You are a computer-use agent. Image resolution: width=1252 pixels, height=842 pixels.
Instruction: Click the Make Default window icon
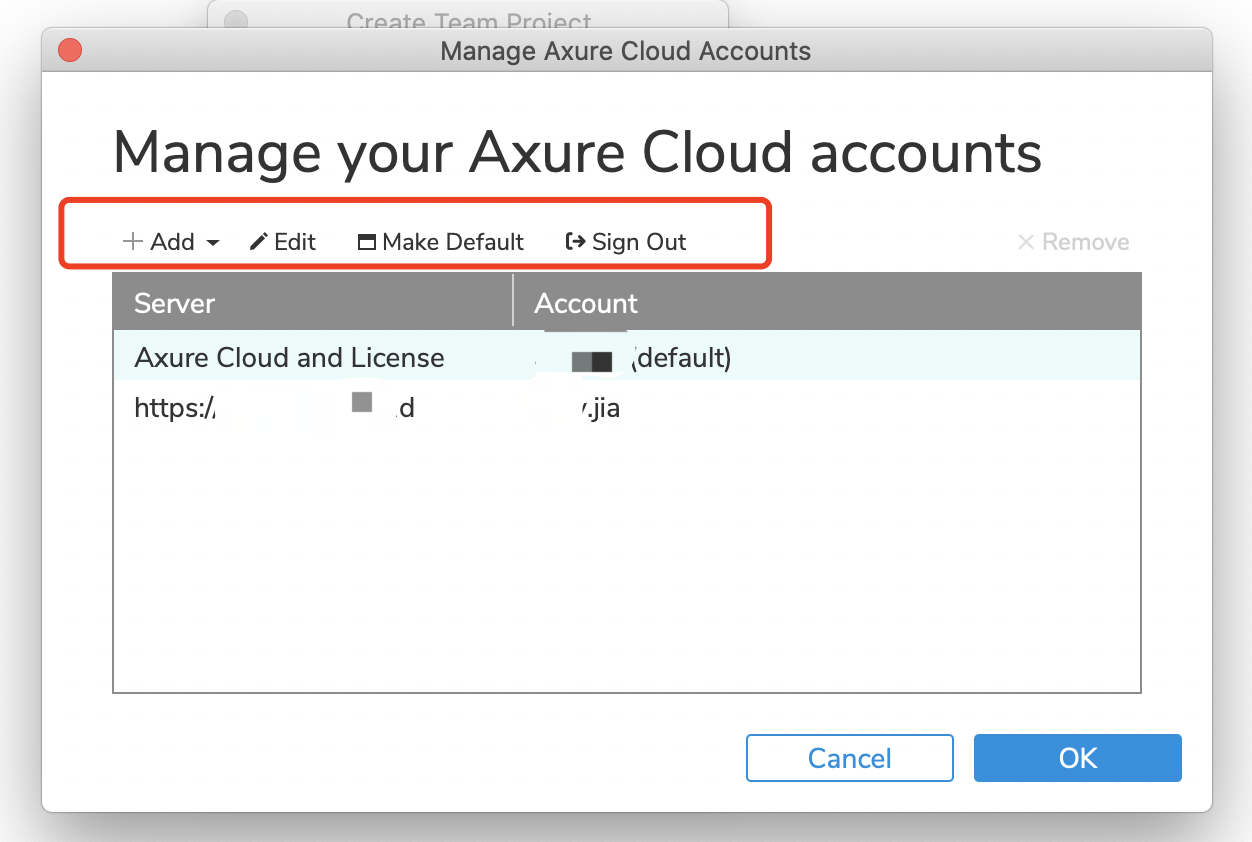367,242
